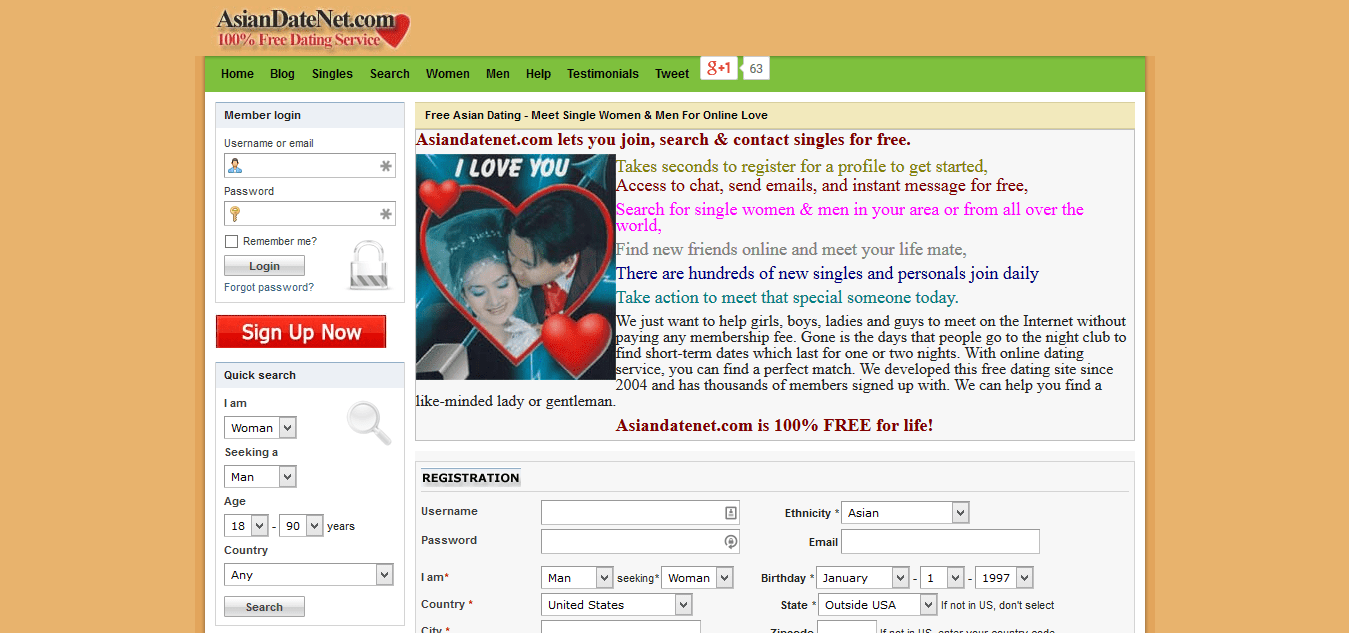Expand the Quick search Country dropdown showing Any
Viewport: 1349px width, 633px height.
[x=309, y=575]
